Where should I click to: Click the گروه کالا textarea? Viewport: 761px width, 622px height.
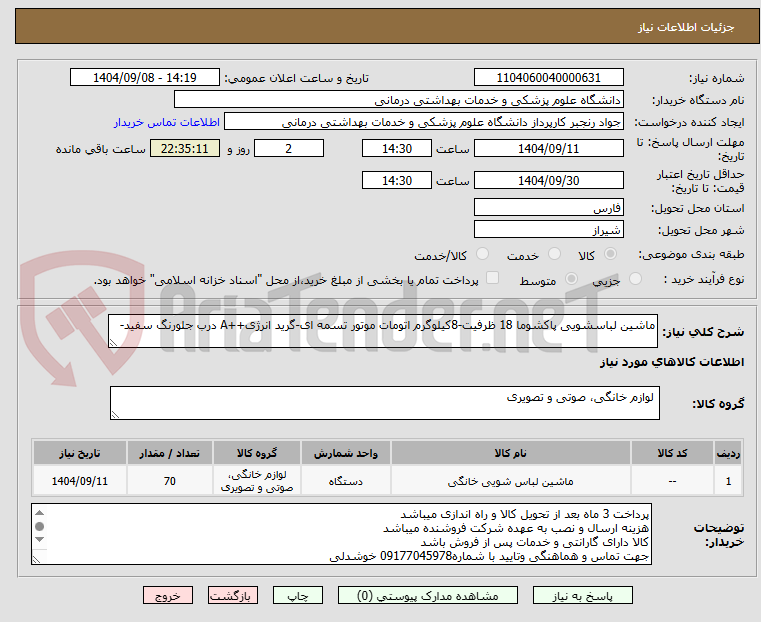384,403
